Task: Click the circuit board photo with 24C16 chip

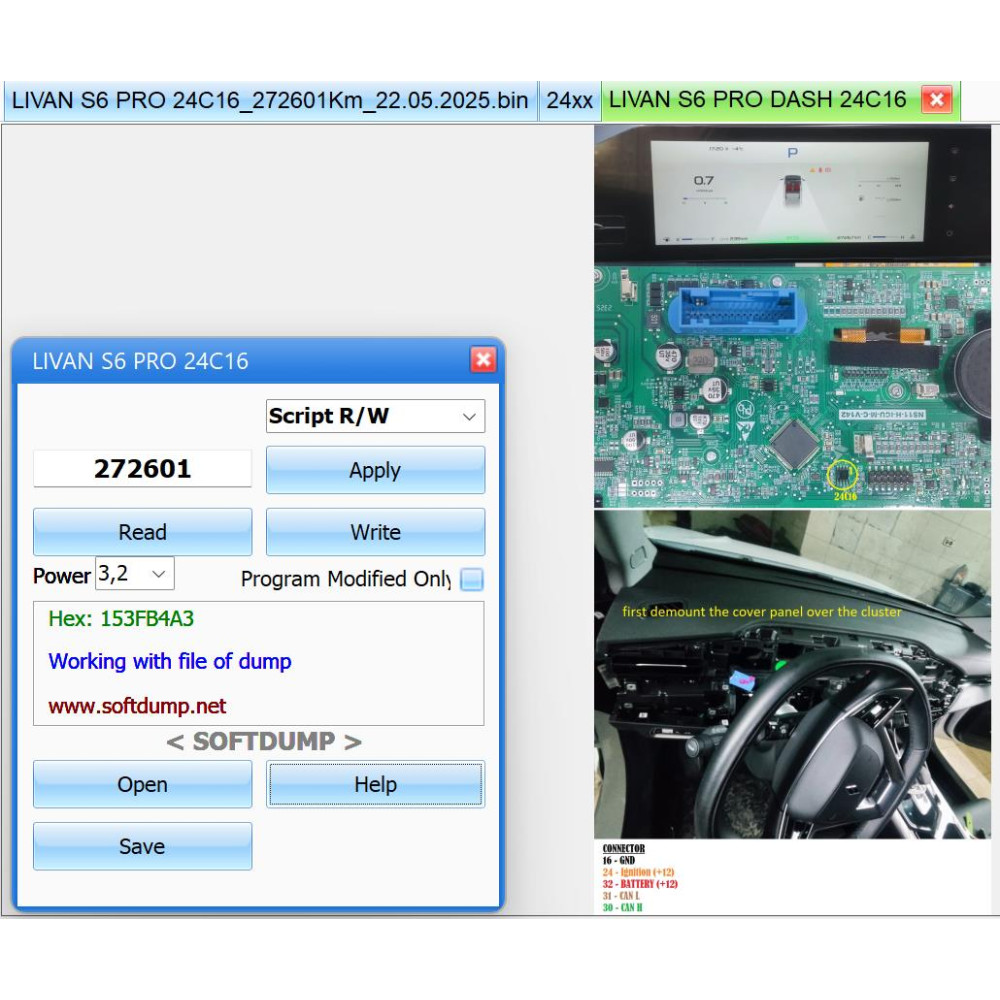Action: 793,386
